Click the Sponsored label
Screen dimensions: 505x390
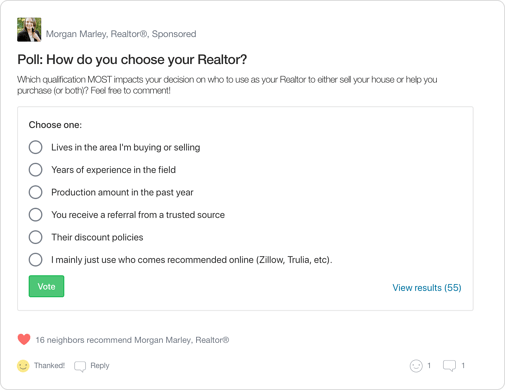(x=174, y=34)
